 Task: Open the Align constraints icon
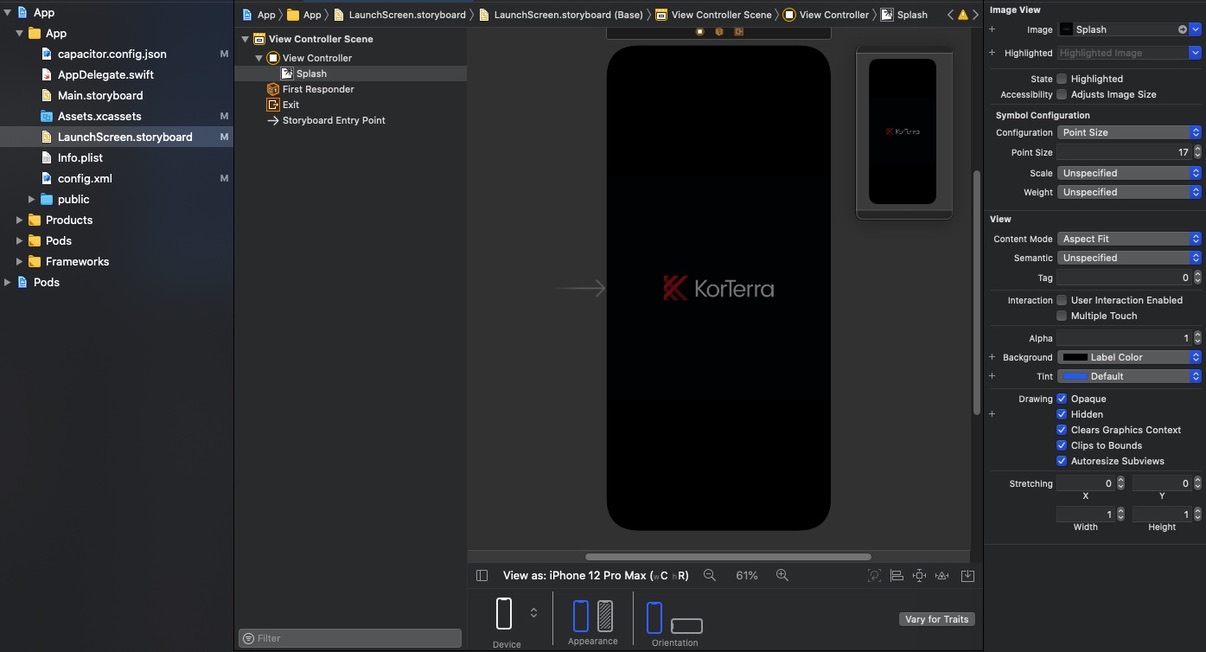pyautogui.click(x=896, y=576)
